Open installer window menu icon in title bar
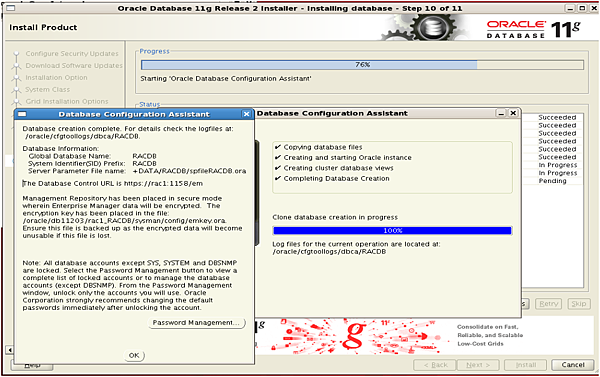Screen dimensions: 600x377 point(10,8)
